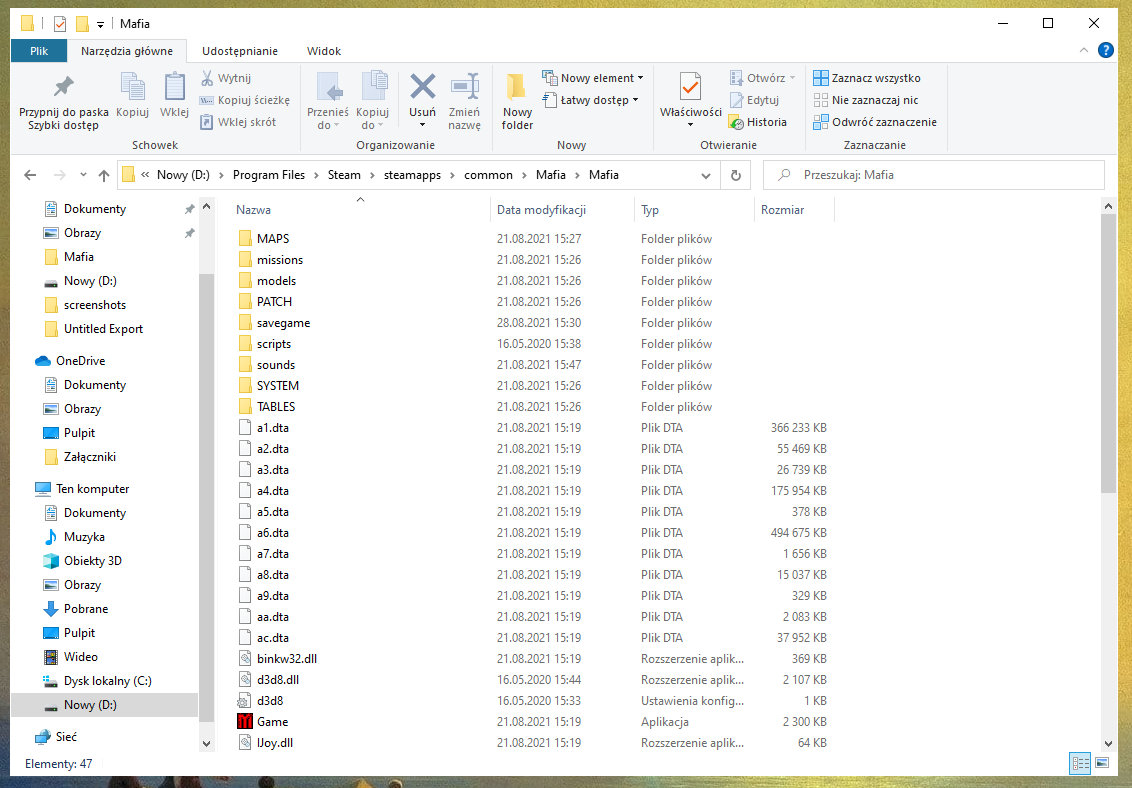Screen dimensions: 1132x788
Task: Select OneDrive in the navigation pane
Action: (x=80, y=361)
